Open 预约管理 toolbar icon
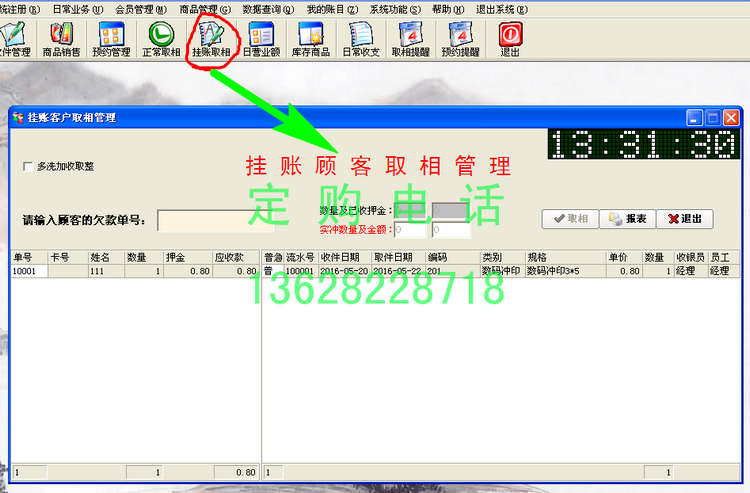Image resolution: width=750 pixels, height=493 pixels. pos(111,39)
